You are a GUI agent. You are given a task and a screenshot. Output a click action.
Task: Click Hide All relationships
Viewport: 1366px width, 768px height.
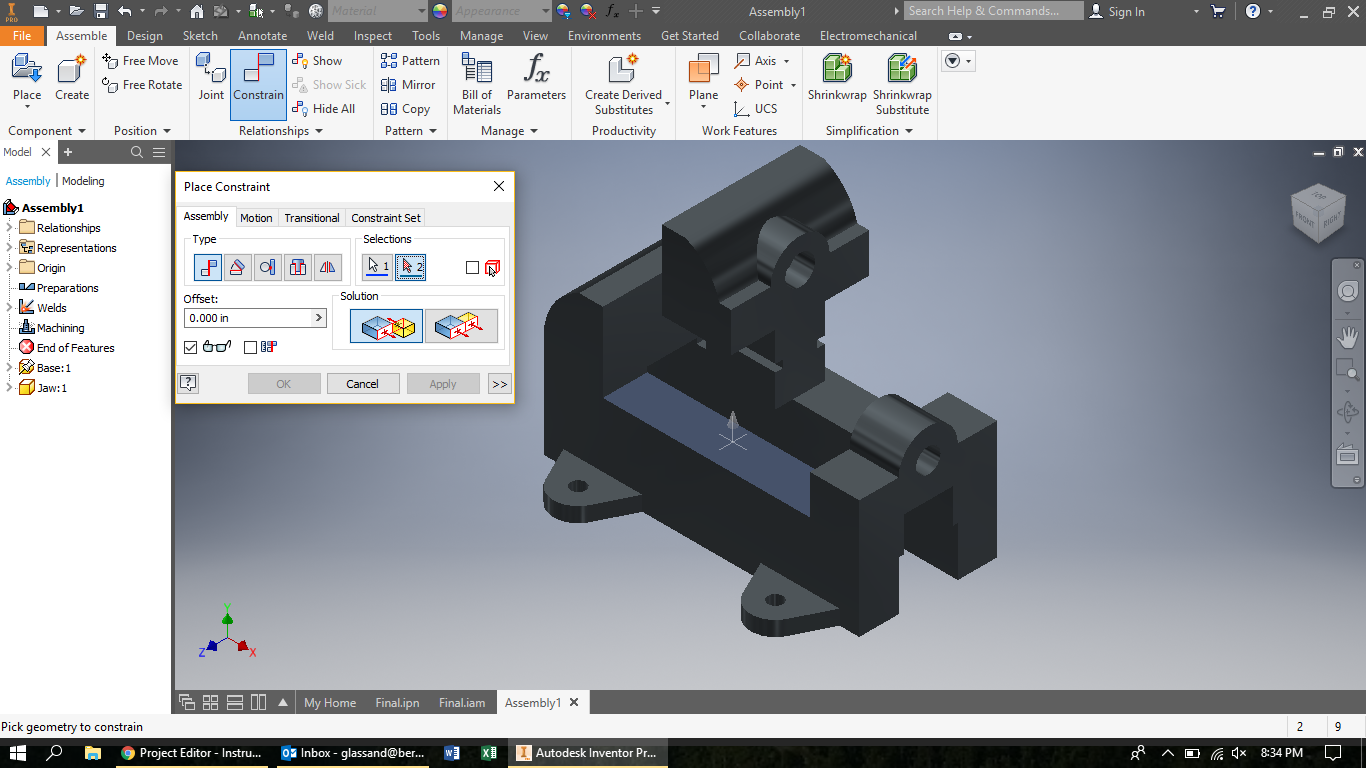coord(323,109)
